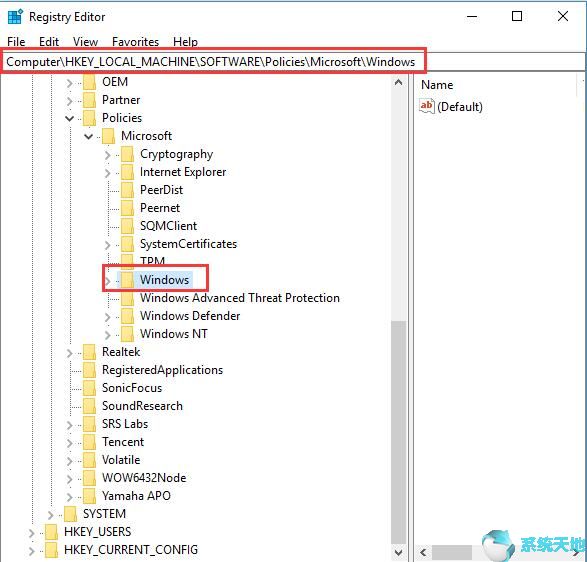Click the Partner folder icon

(89, 100)
